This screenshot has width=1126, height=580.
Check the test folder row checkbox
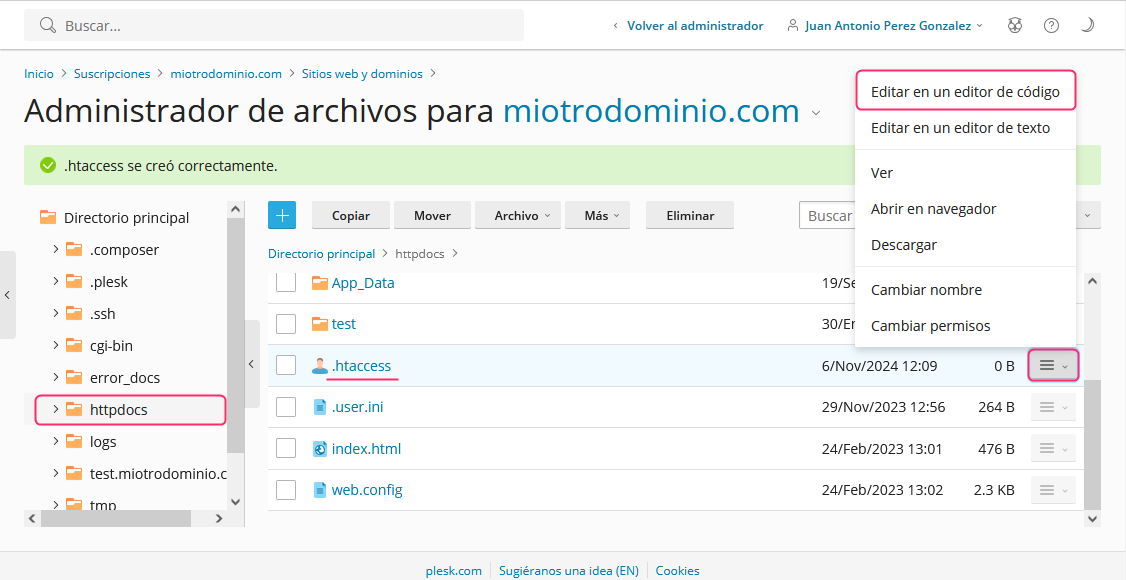coord(286,324)
